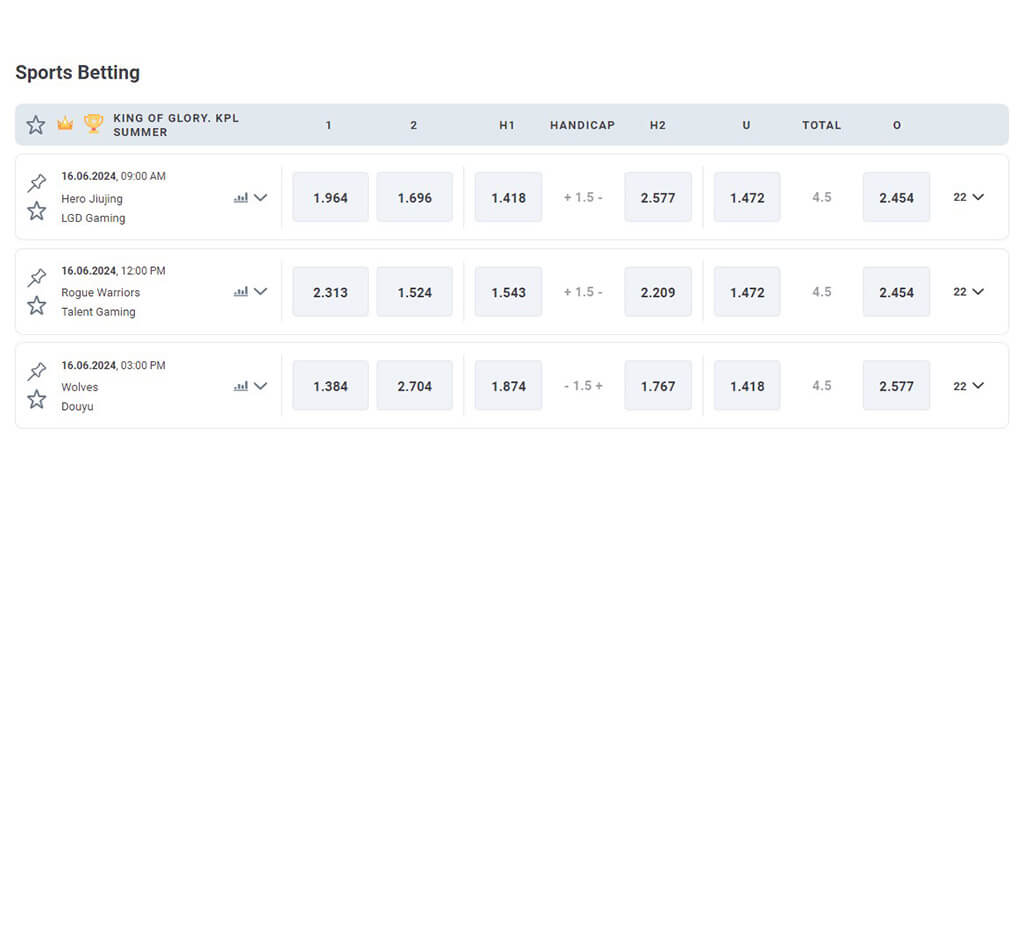Select H2 handicap odds 1.767

658,386
